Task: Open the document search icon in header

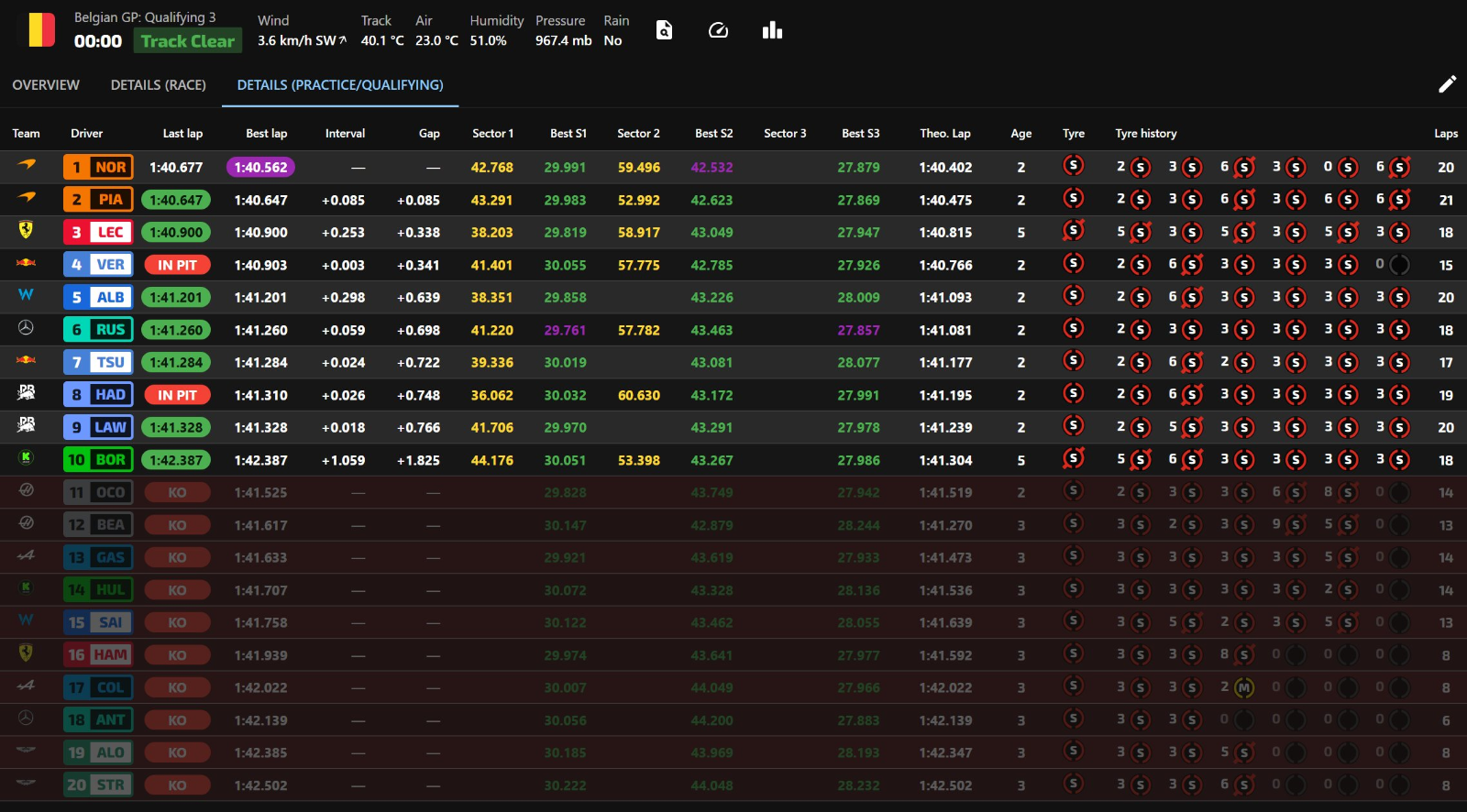Action: click(x=664, y=30)
